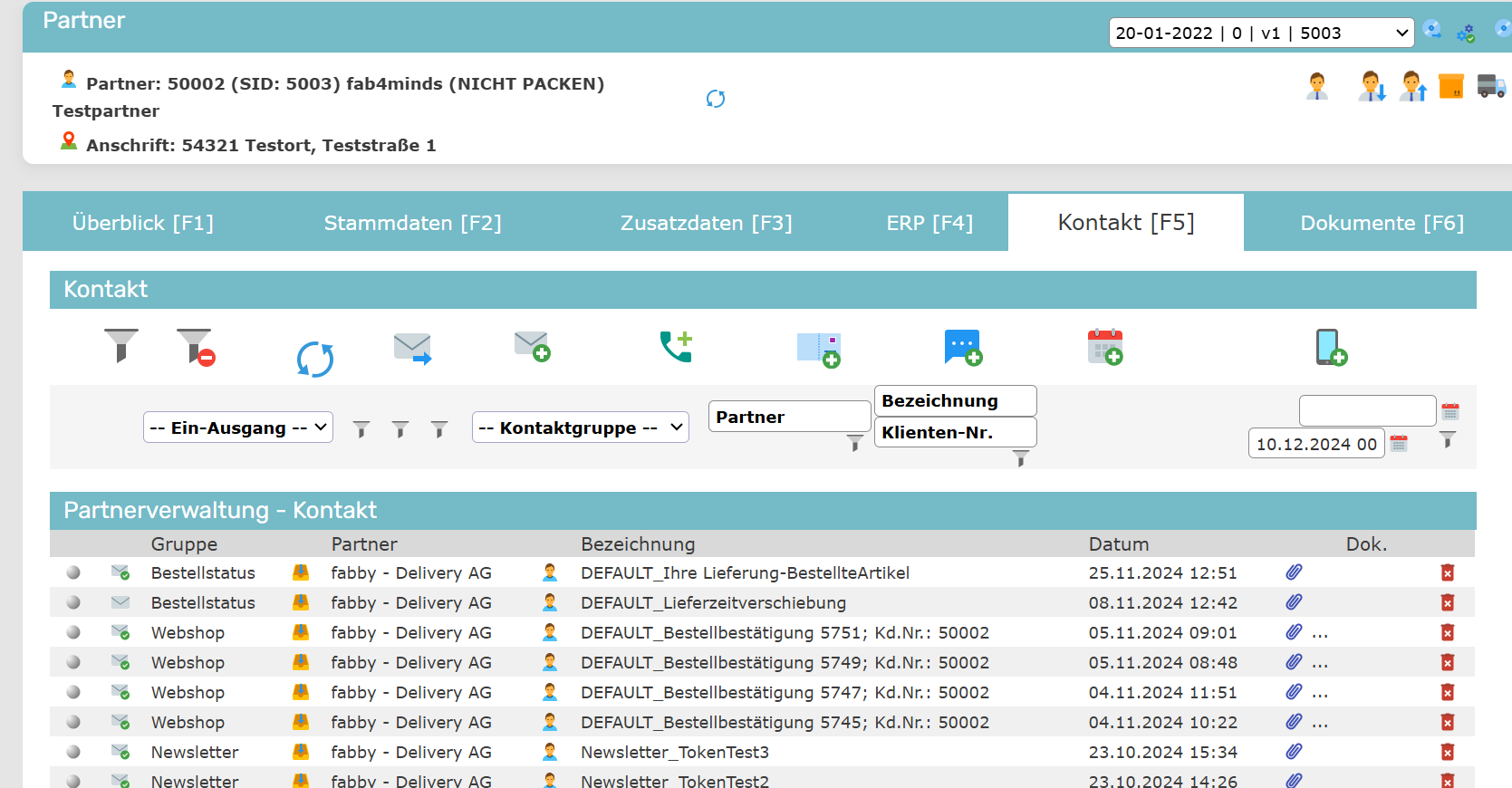
Task: Click the forward email envelope icon
Action: pos(412,348)
